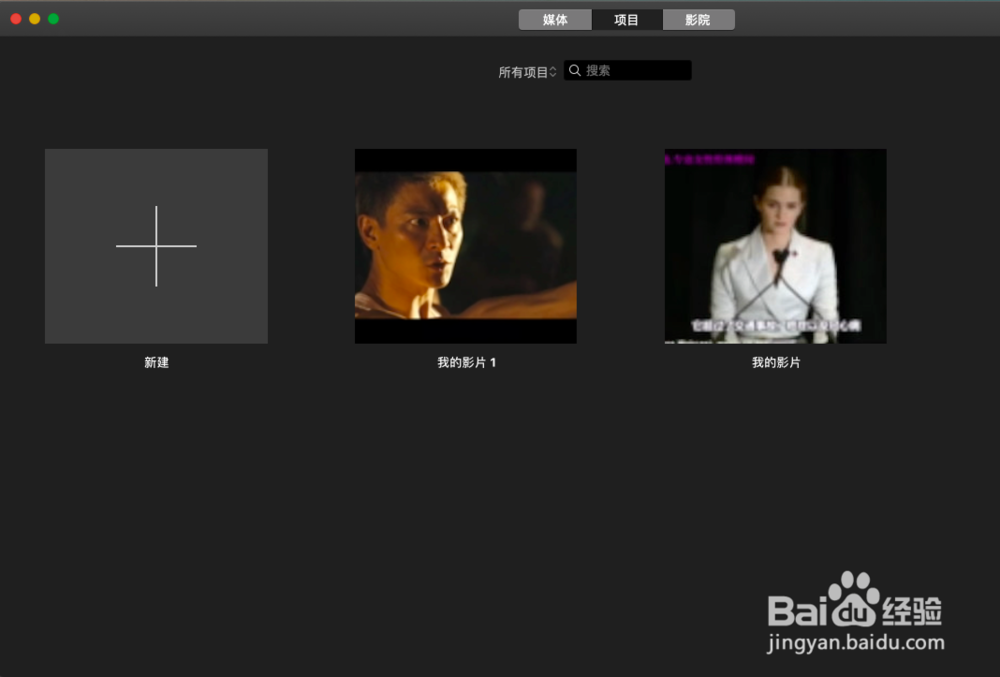Open the 我的影片 1 project thumbnail
This screenshot has width=1000, height=677.
pos(466,246)
